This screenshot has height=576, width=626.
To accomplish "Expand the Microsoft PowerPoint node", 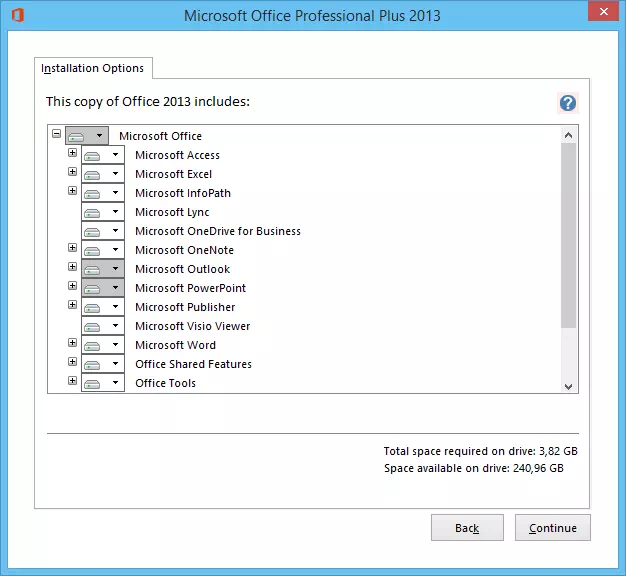I will point(72,285).
